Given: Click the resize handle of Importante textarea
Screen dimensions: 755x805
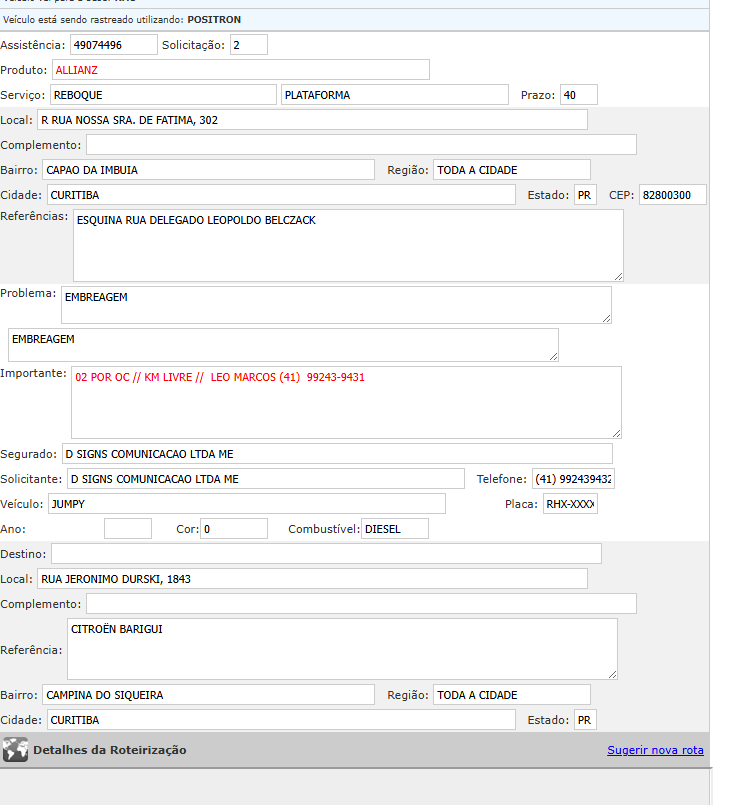Looking at the screenshot, I should (x=616, y=434).
